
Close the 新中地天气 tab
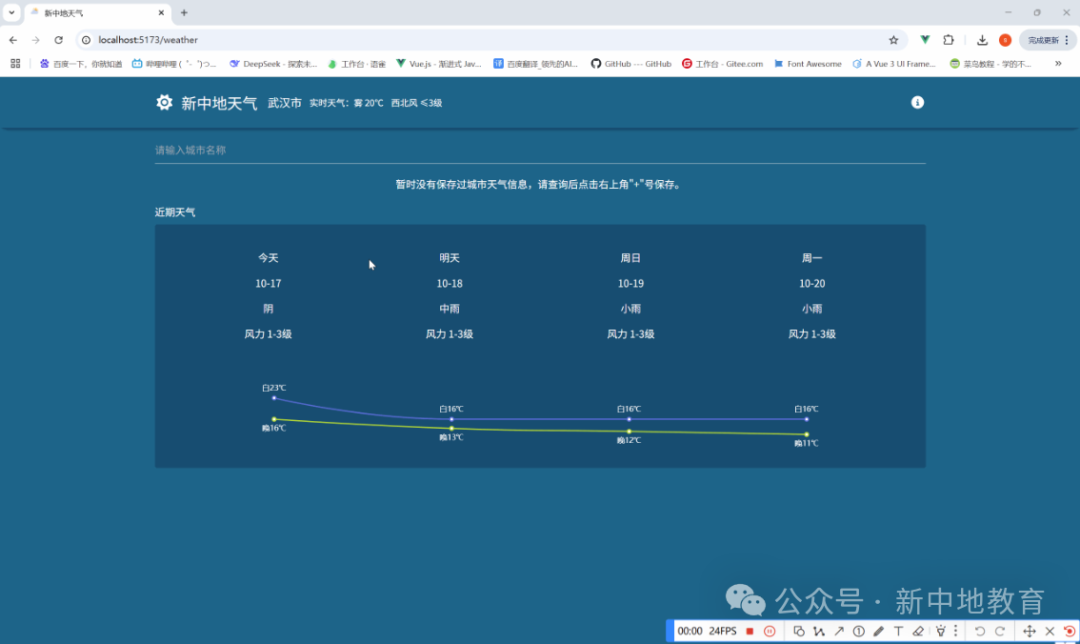(161, 13)
